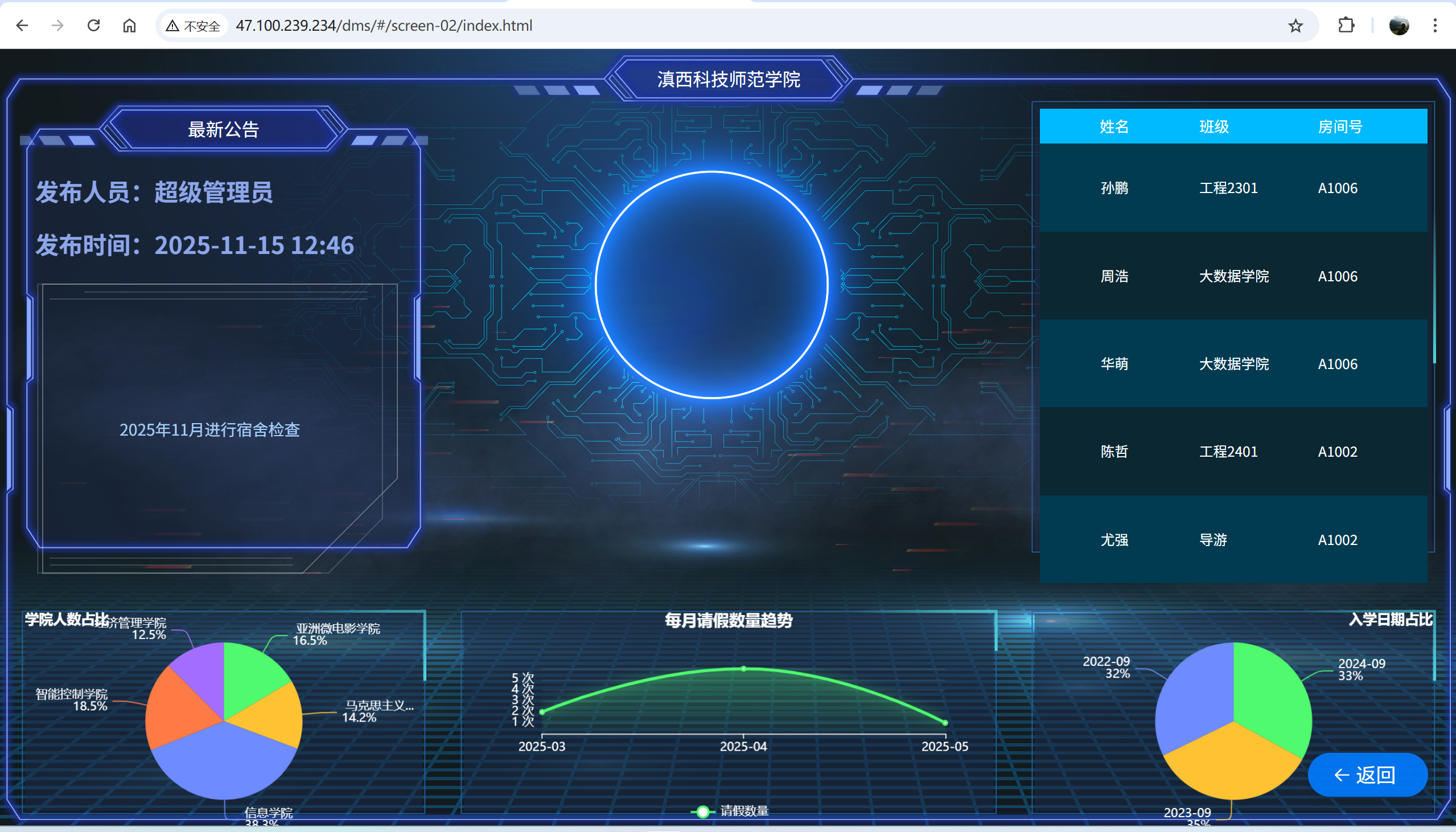The image size is (1456, 832).
Task: Click the 2025-04 line chart point
Action: pos(743,669)
